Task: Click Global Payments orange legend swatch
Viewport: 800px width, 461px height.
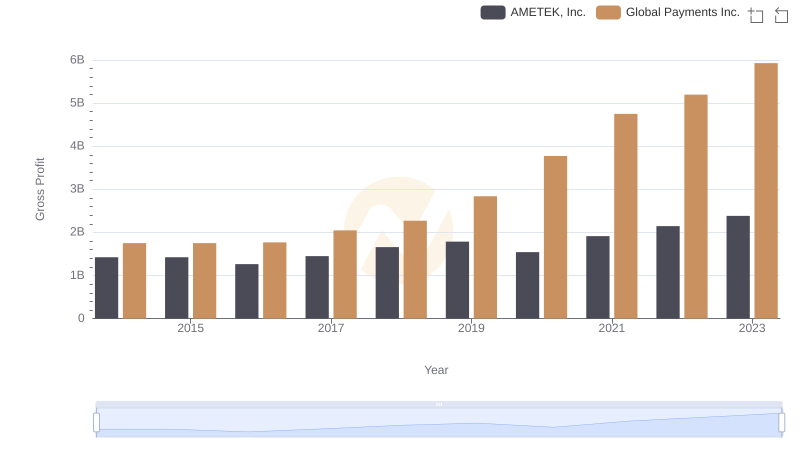Action: click(608, 12)
